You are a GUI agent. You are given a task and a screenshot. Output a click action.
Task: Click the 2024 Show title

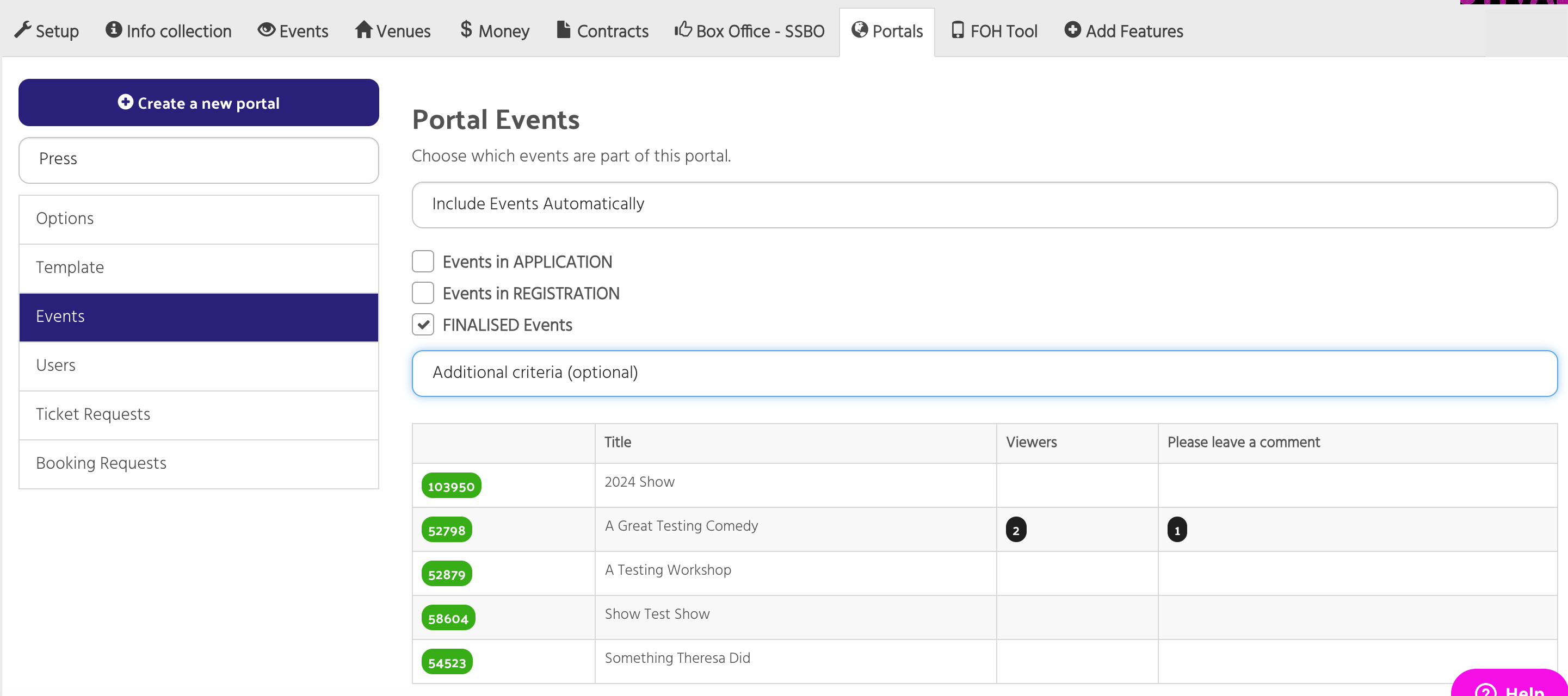[x=639, y=481]
